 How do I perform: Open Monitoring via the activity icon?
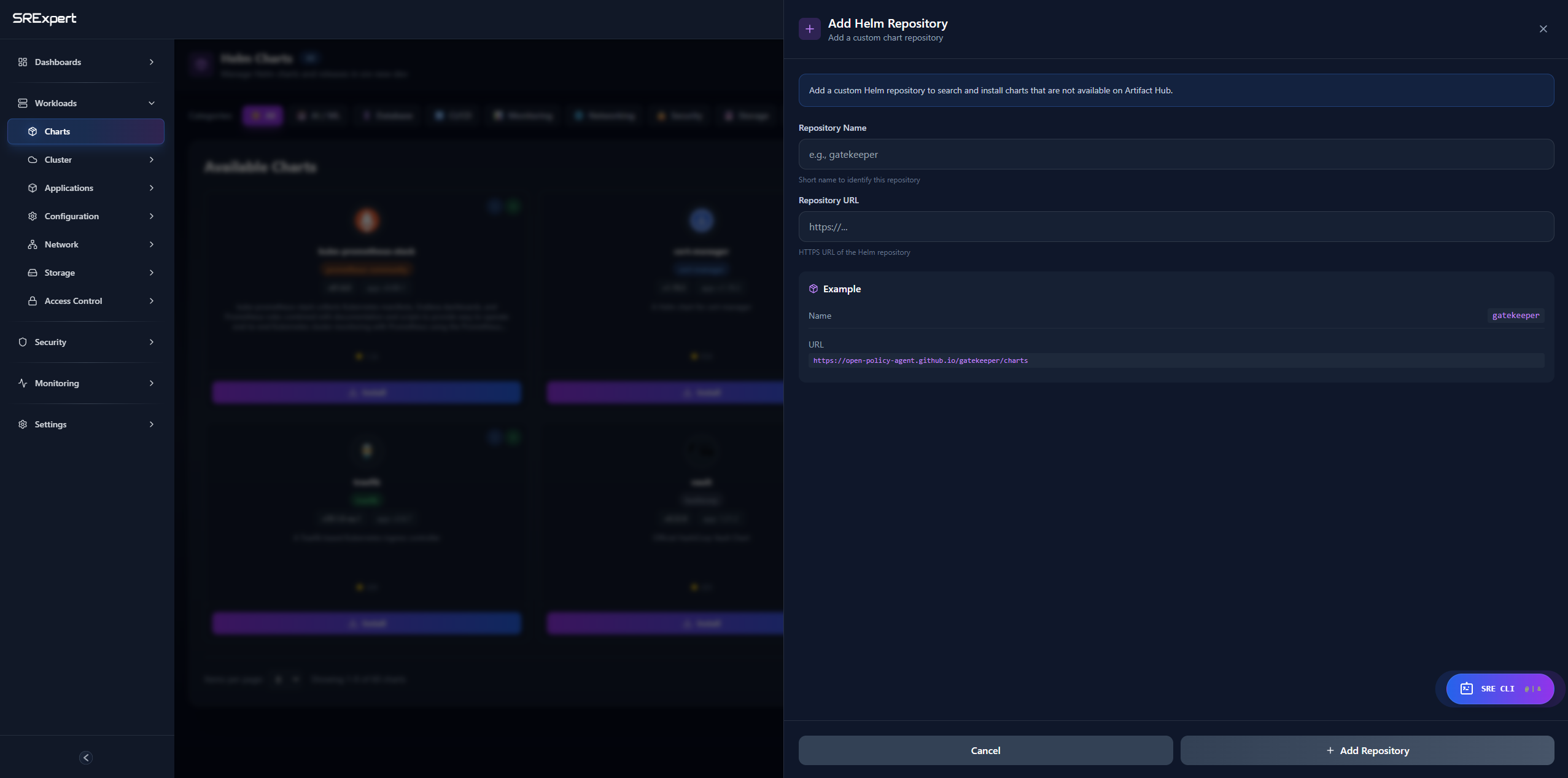pos(23,383)
